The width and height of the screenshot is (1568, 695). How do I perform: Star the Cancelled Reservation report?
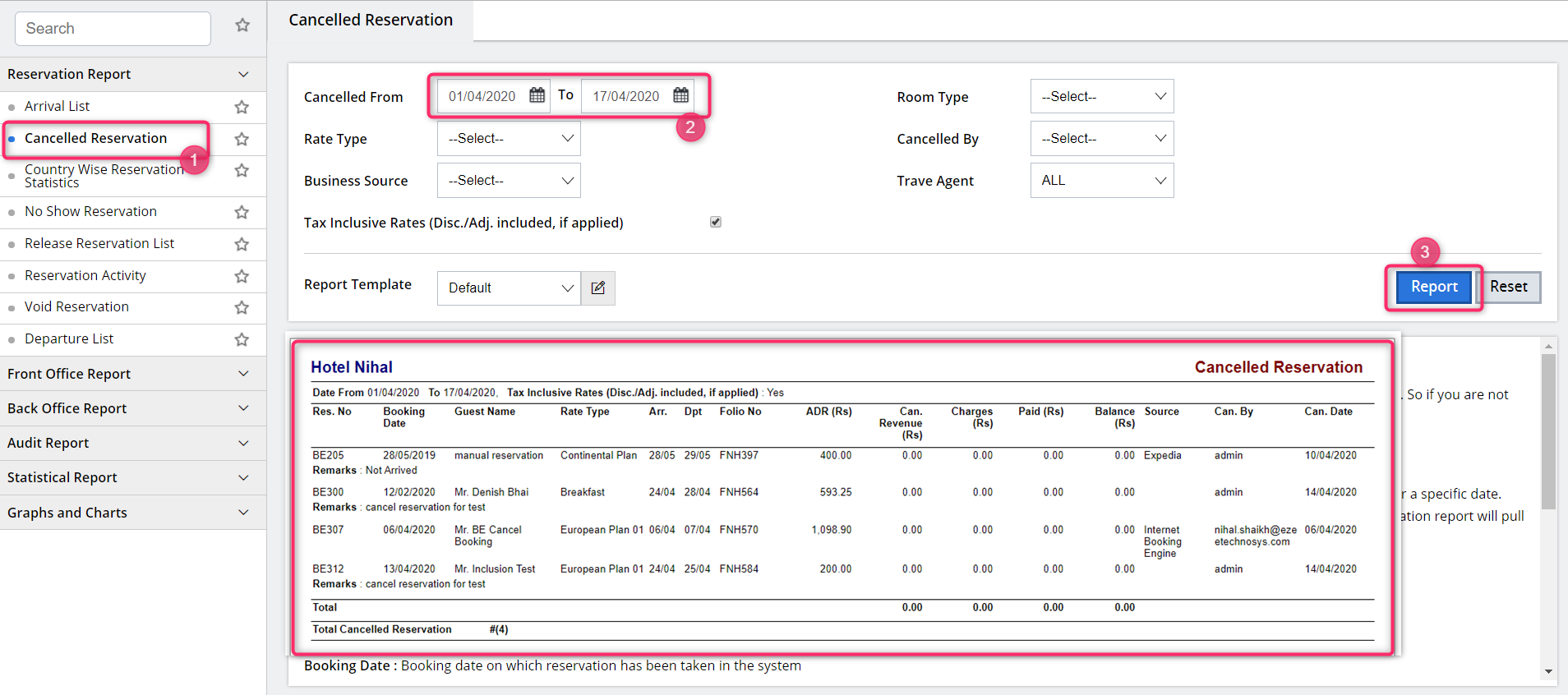pos(242,139)
